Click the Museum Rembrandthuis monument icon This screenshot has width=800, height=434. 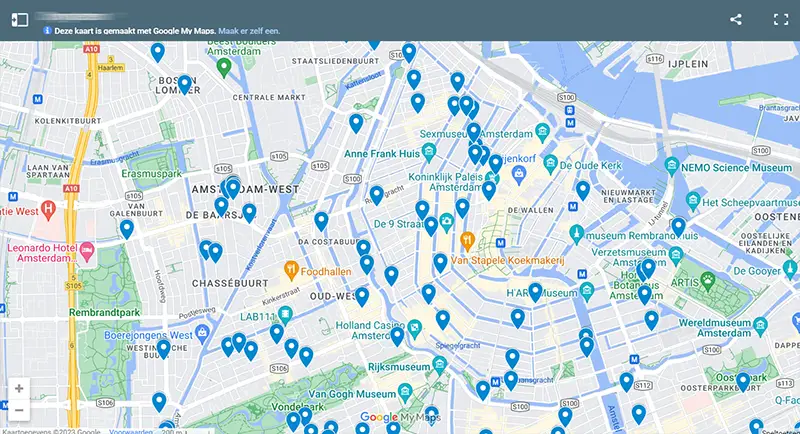pyautogui.click(x=577, y=233)
